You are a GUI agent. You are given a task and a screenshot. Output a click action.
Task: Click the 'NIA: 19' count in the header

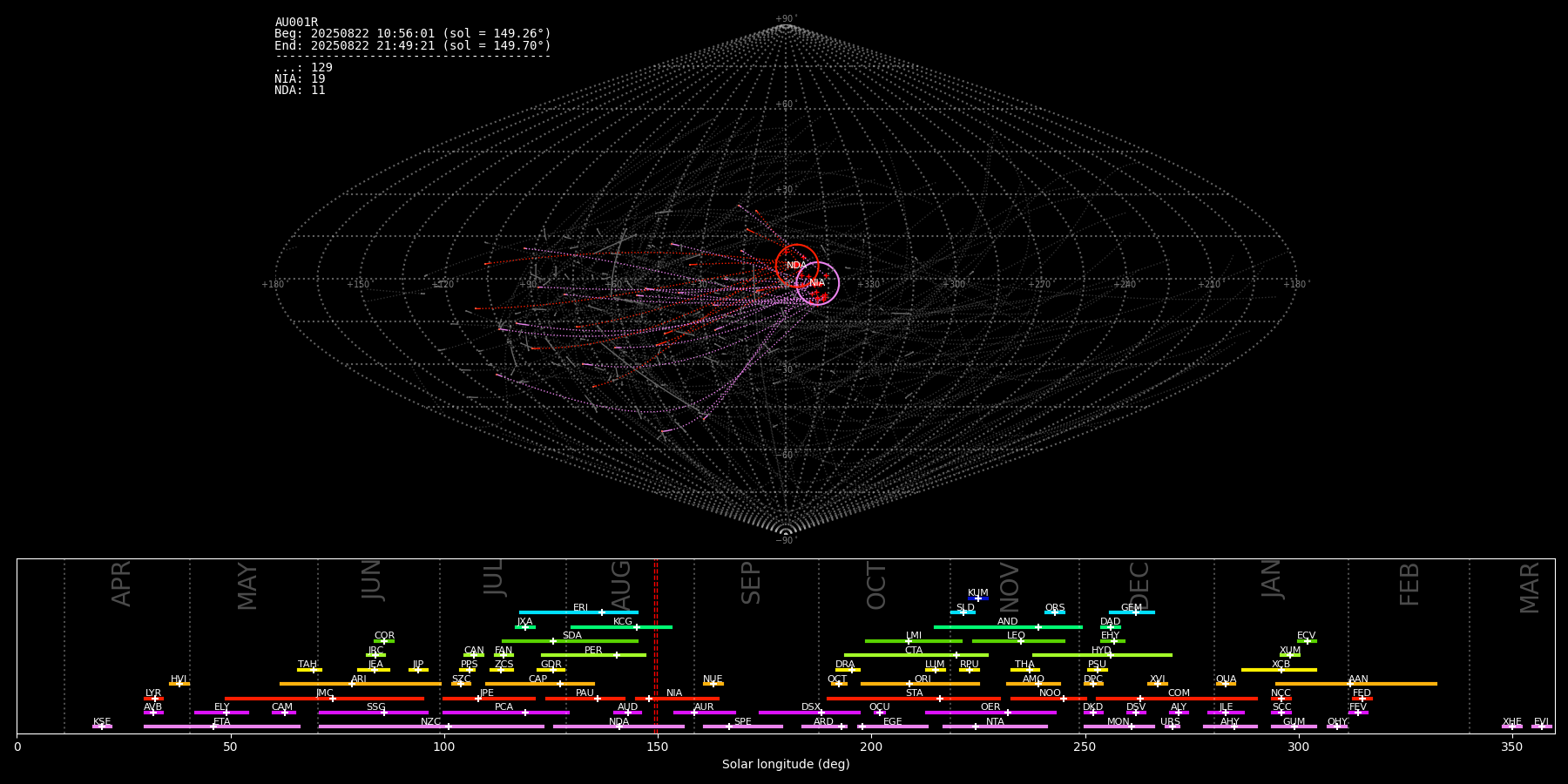(300, 79)
